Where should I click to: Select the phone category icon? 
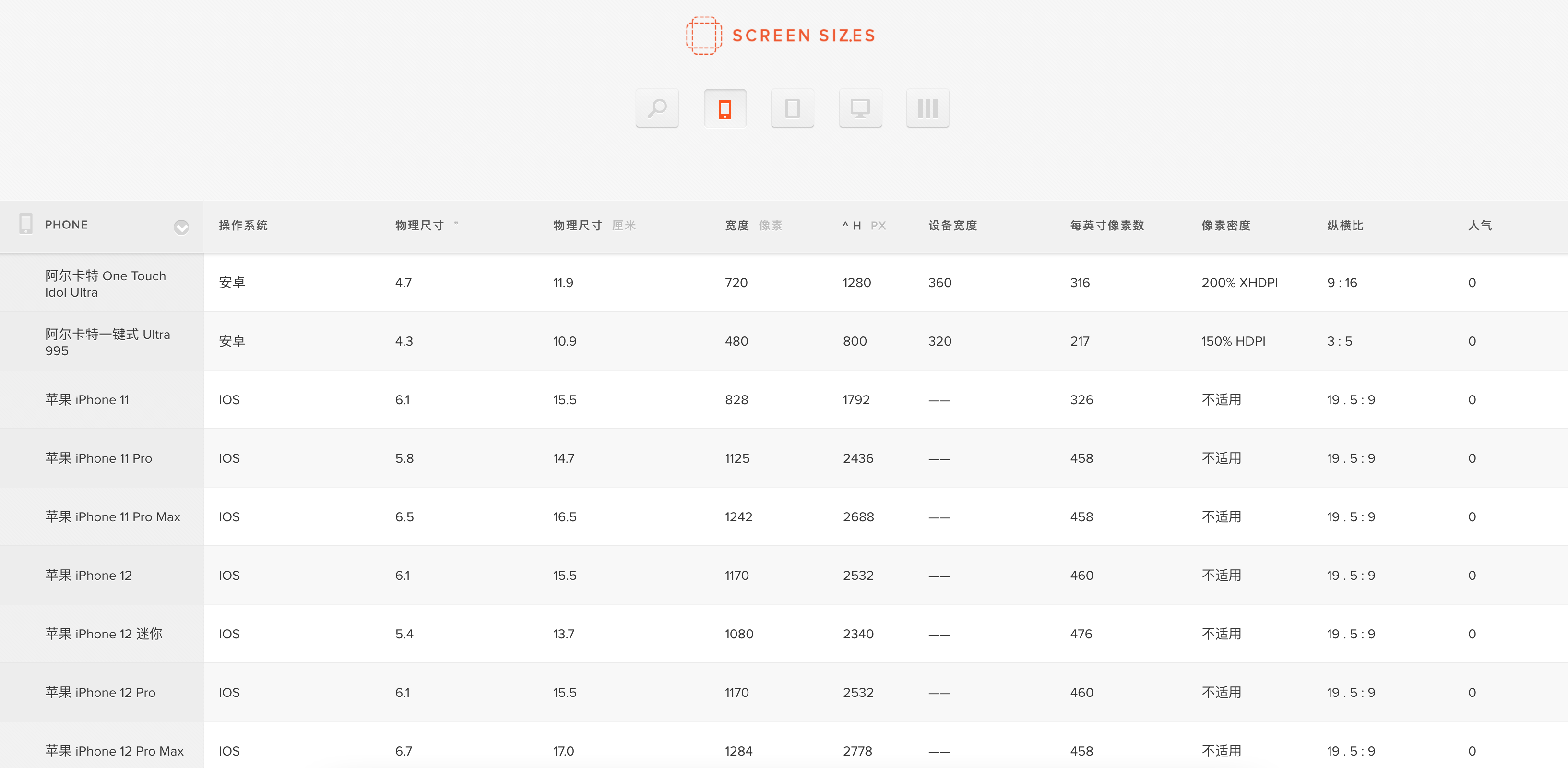725,108
